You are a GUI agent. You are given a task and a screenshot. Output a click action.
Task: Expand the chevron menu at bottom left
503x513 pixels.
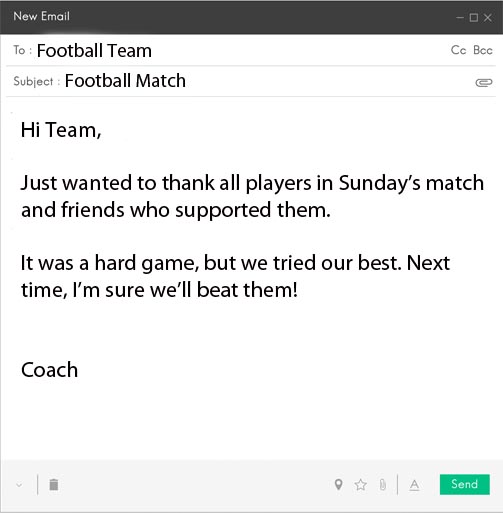click(19, 485)
